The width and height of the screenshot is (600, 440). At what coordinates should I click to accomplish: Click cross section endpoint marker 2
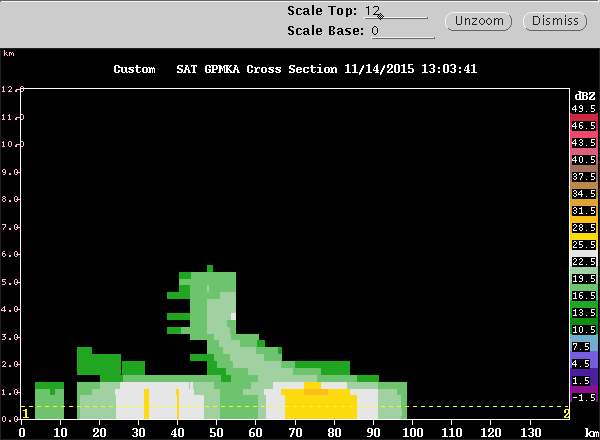pos(566,414)
